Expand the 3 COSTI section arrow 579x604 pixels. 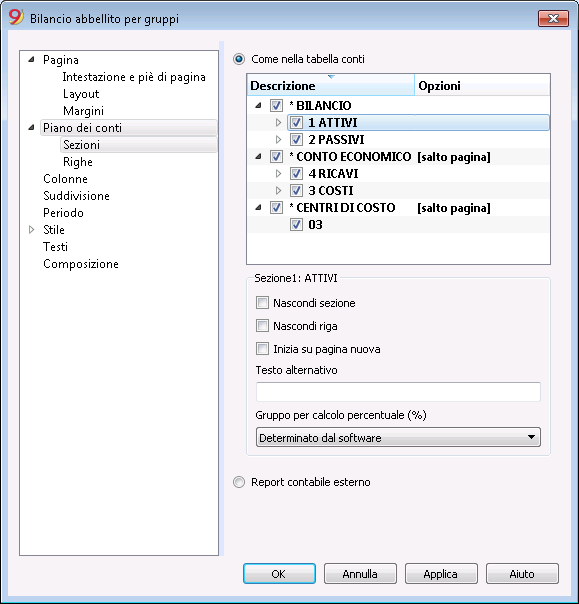(x=278, y=190)
